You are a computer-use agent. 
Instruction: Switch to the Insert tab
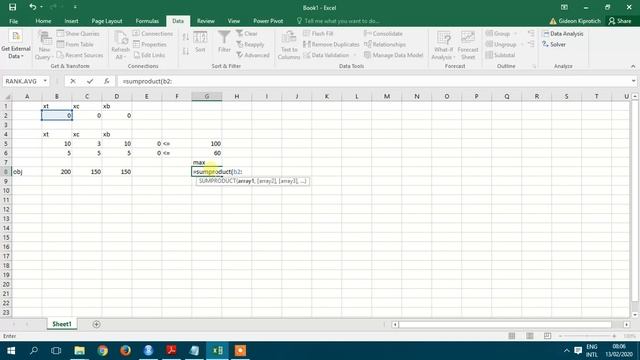71,21
